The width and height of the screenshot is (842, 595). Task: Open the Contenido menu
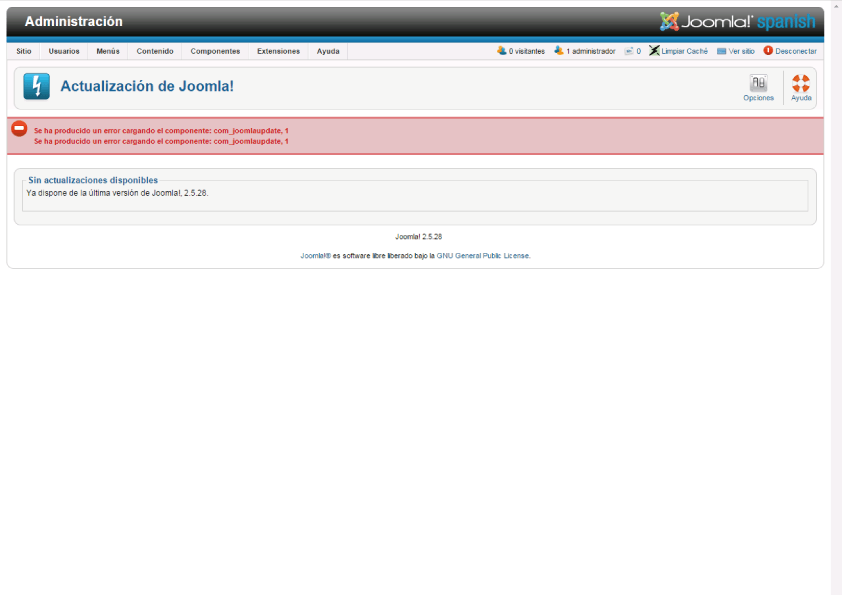point(155,51)
